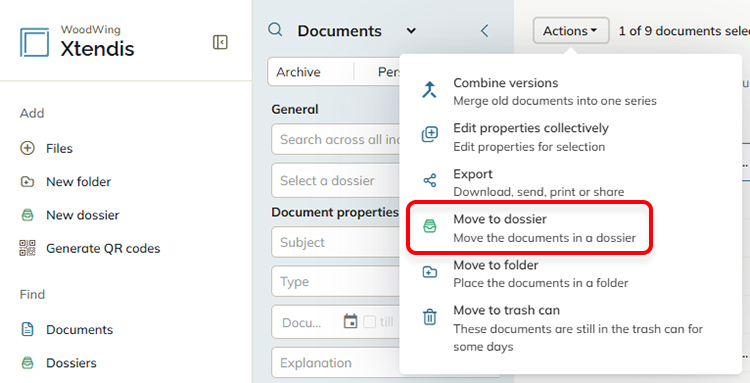
Task: Expand the Documents search type dropdown
Action: coord(411,31)
